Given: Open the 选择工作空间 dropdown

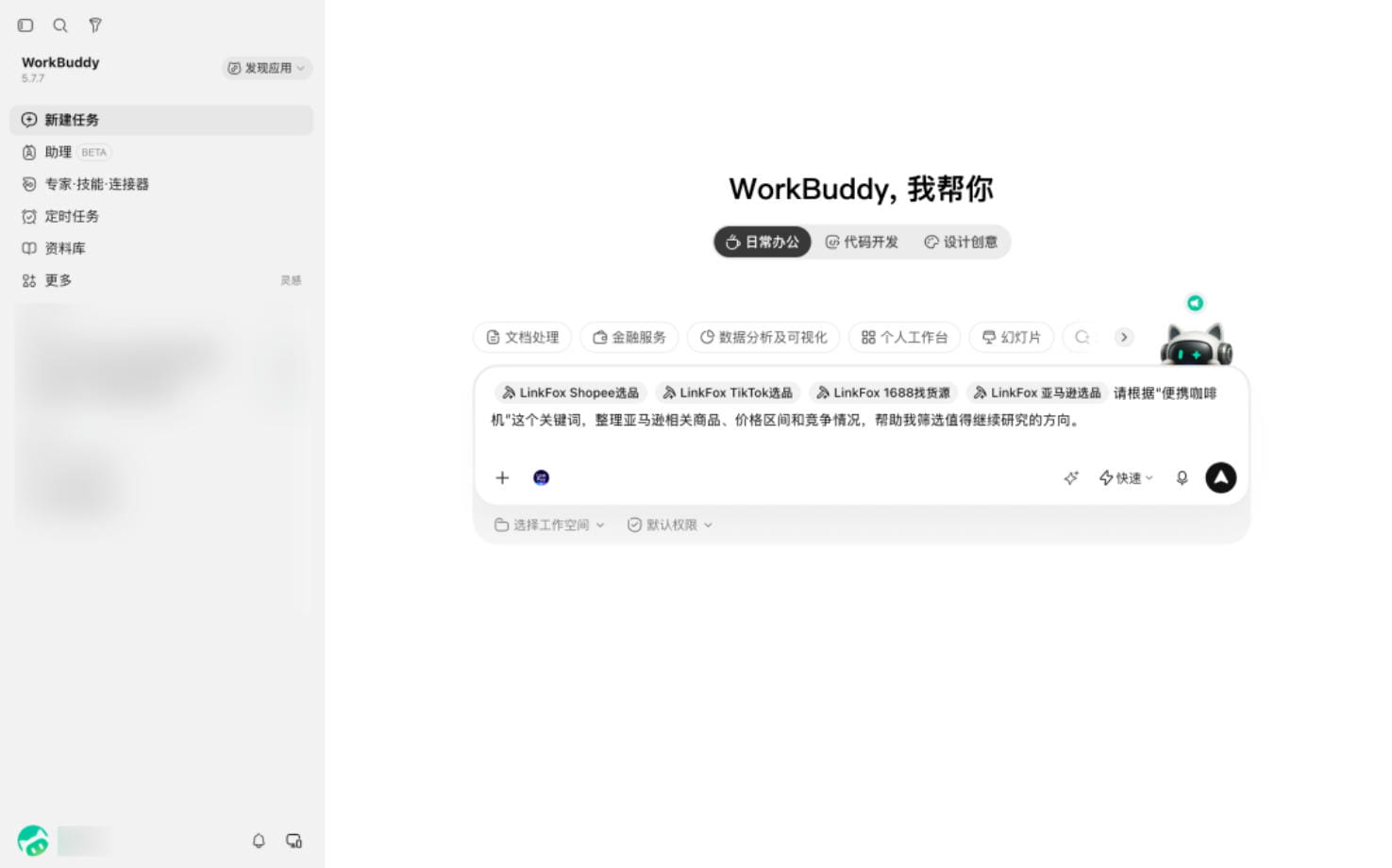Looking at the screenshot, I should 549,525.
